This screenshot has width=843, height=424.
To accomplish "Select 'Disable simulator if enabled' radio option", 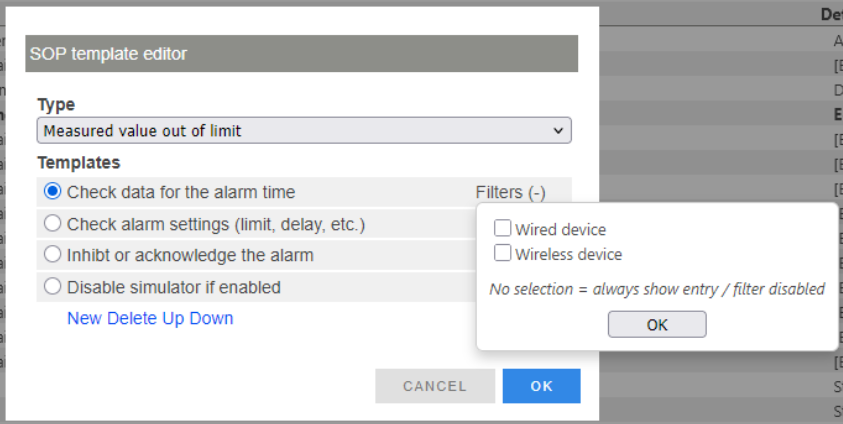I will pos(53,287).
